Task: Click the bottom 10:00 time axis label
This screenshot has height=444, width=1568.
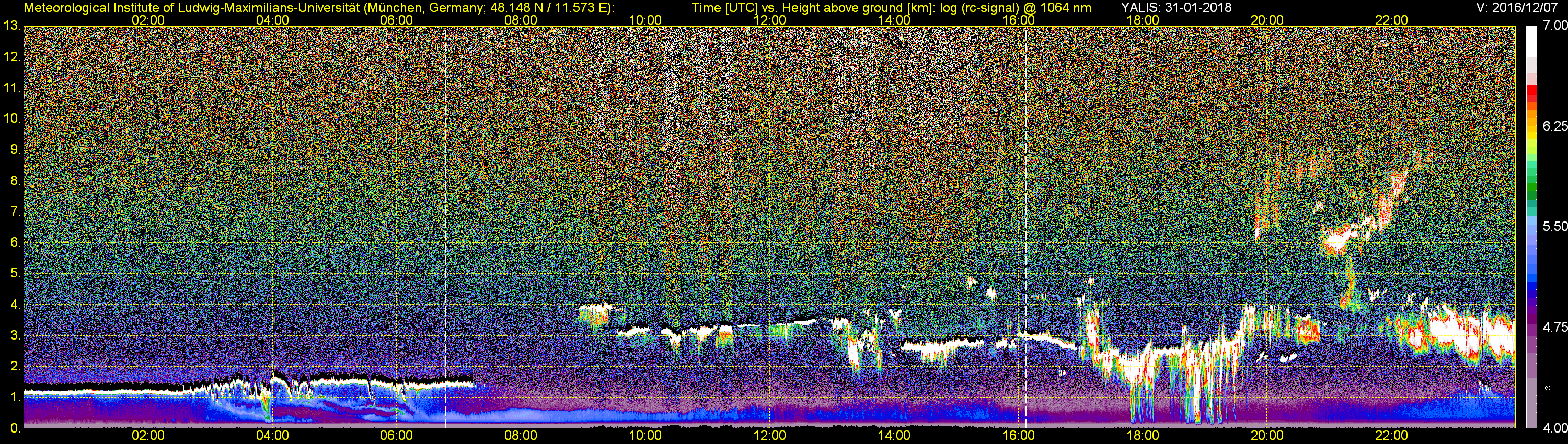Action: pos(645,436)
